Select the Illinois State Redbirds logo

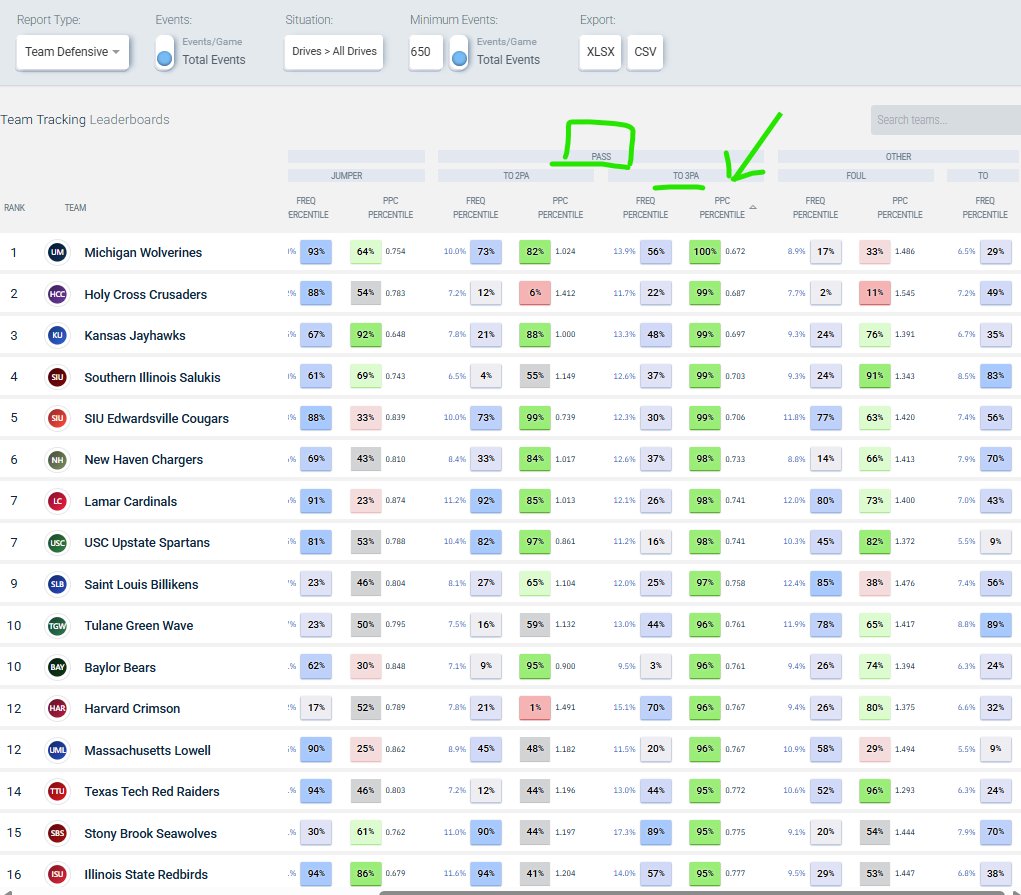tap(57, 874)
